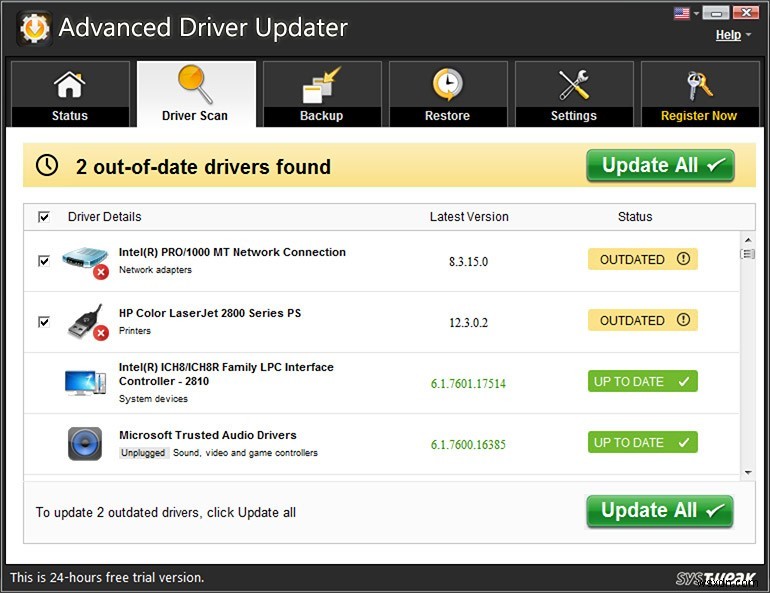Click the Latest Version column header
Screen dimensions: 770x593
pos(469,216)
